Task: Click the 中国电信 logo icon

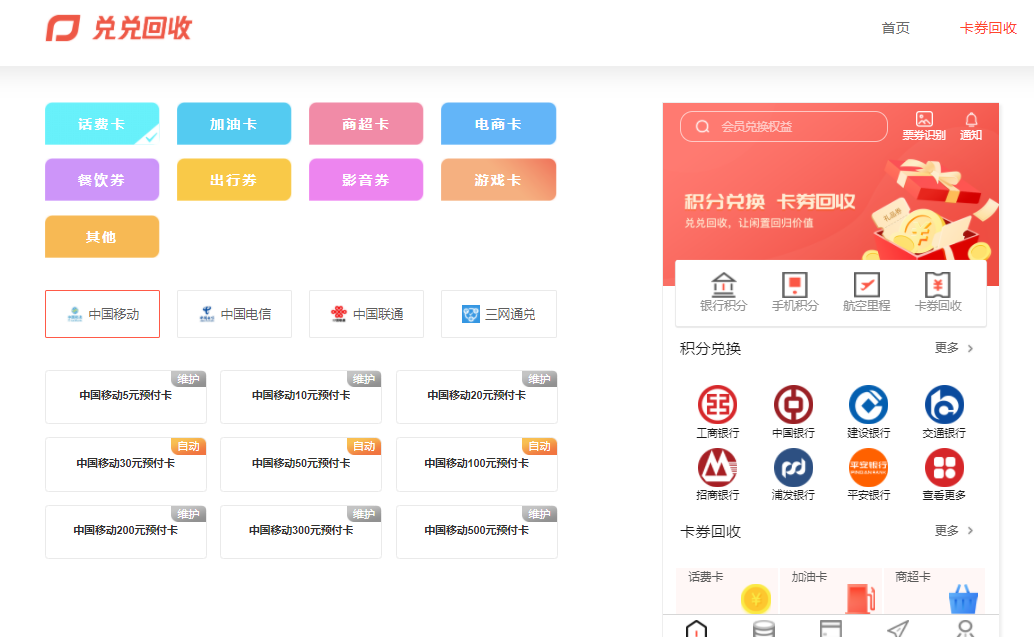Action: [207, 314]
